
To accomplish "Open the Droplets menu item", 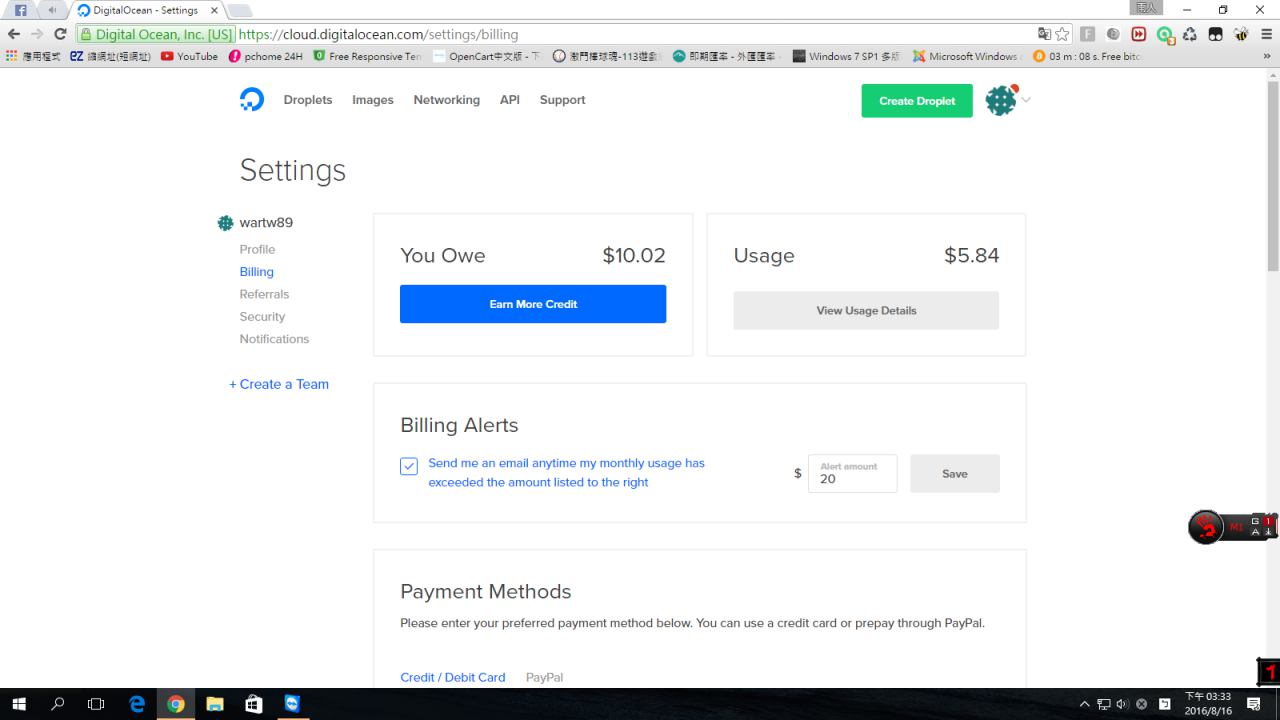I will [x=308, y=100].
